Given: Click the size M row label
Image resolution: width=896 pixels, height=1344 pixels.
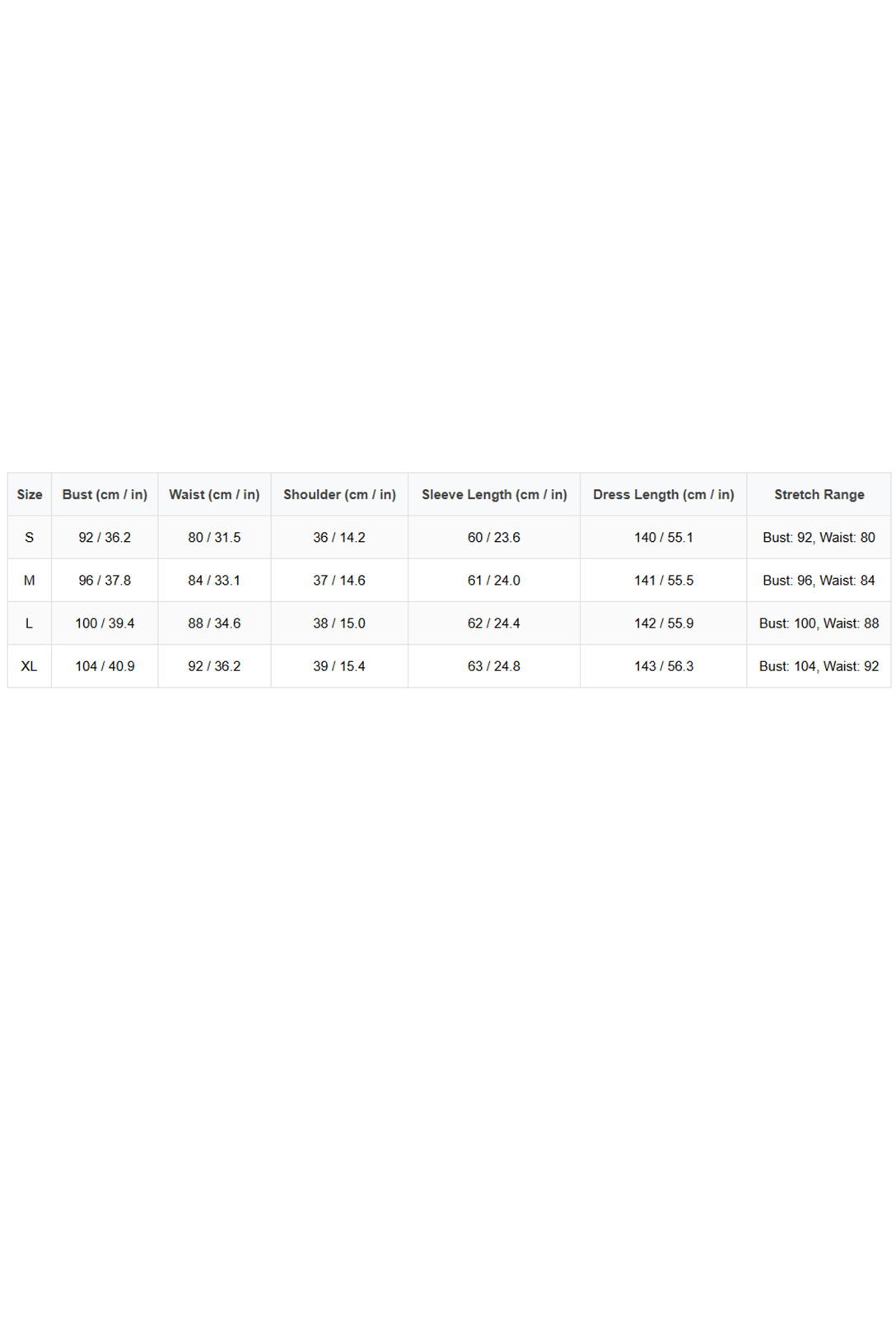Looking at the screenshot, I should 30,580.
